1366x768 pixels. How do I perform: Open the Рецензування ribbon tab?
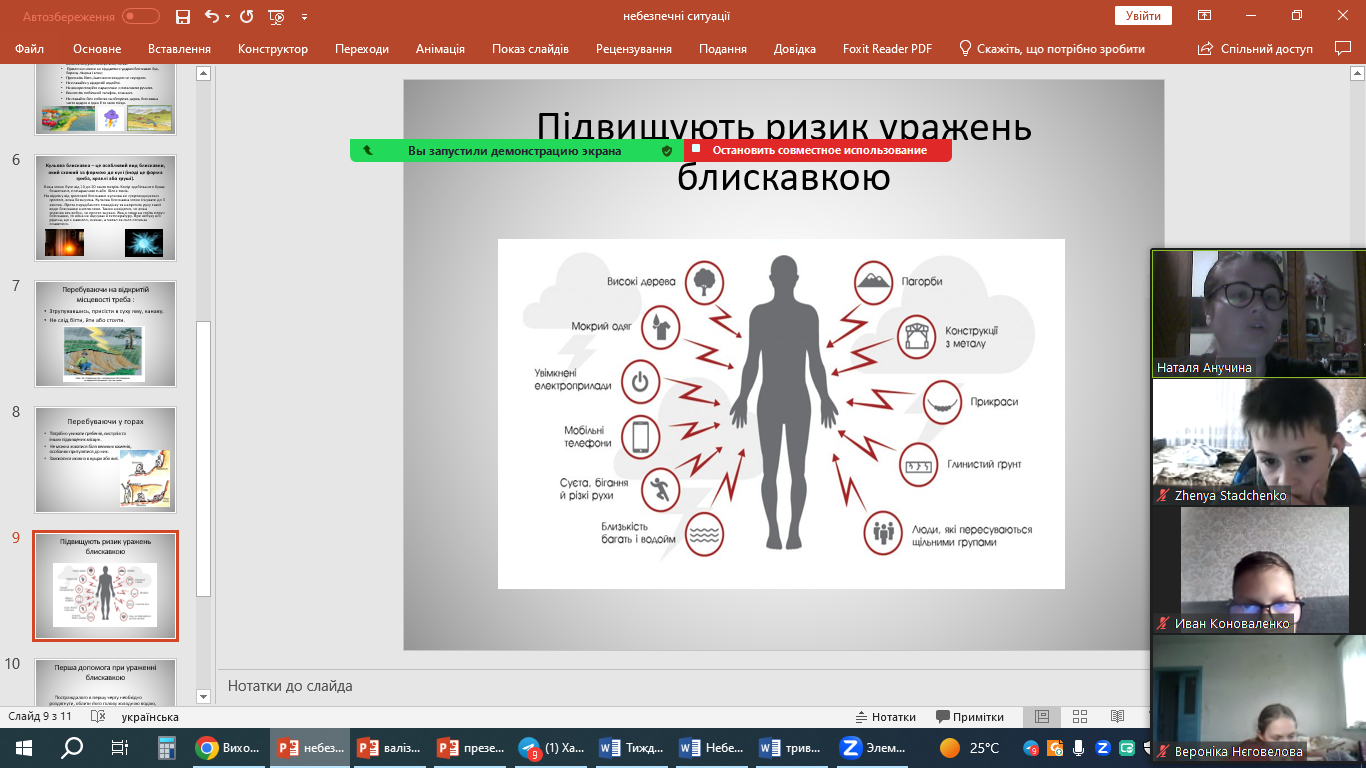tap(634, 48)
